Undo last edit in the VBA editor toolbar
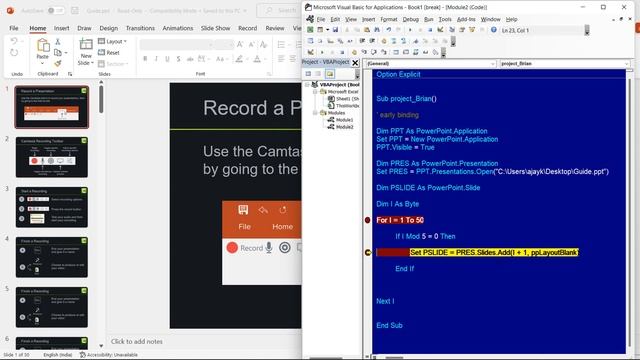The image size is (640, 360). [389, 30]
